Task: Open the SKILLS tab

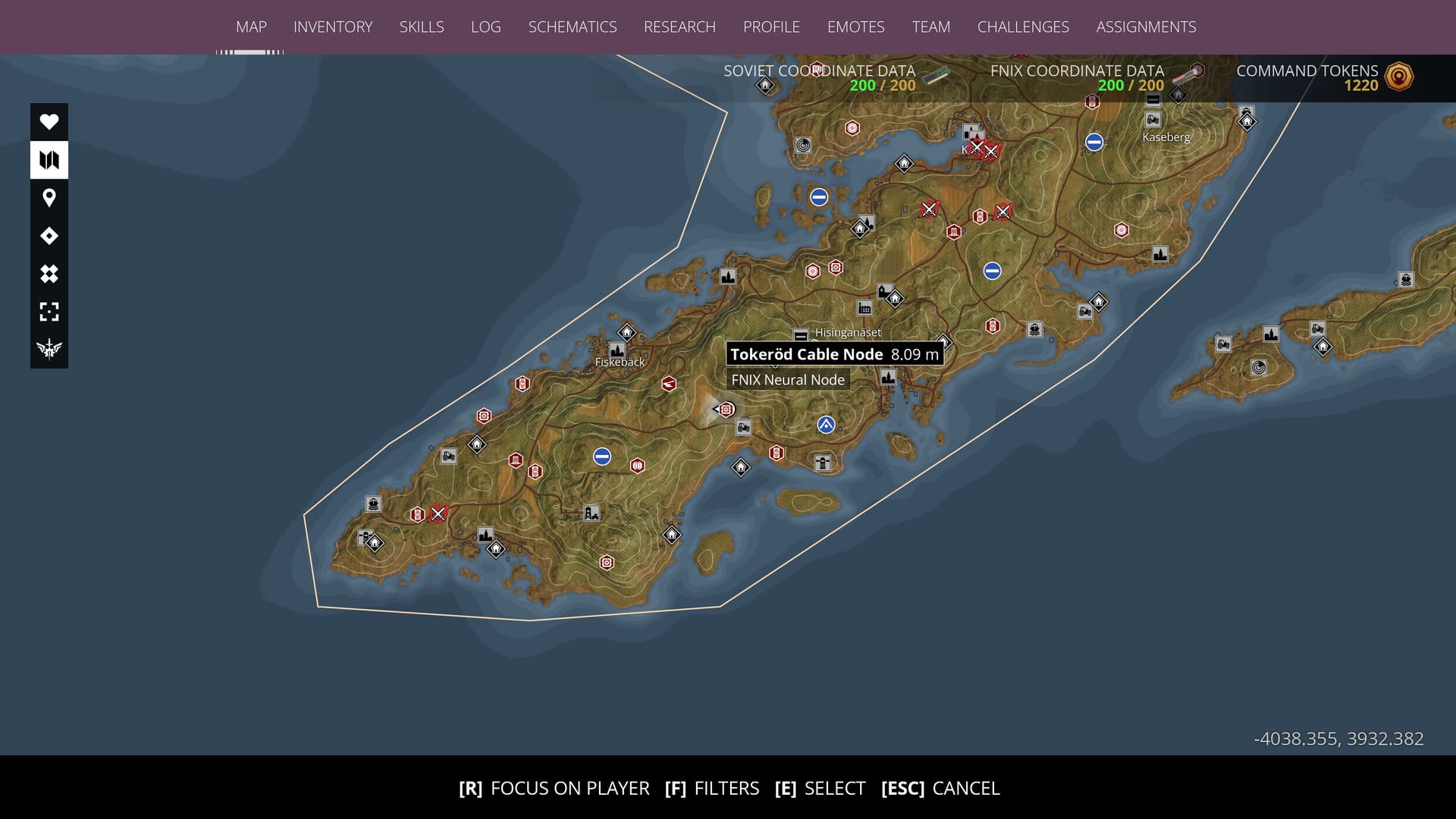Action: 422,27
